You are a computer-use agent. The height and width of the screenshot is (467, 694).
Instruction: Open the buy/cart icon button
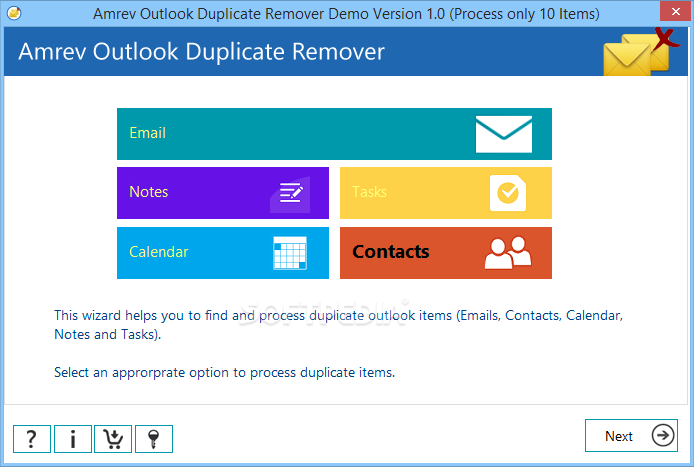(113, 439)
